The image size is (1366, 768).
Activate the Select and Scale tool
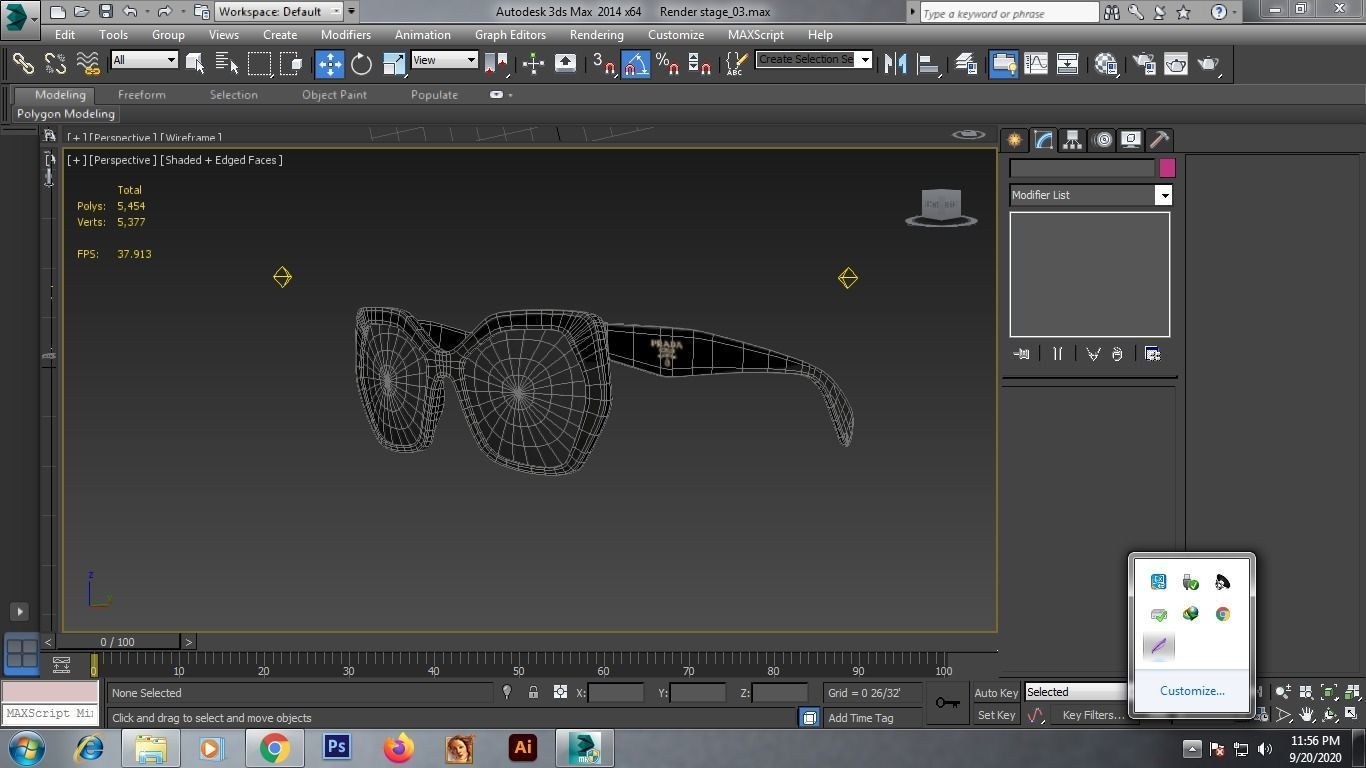tap(394, 63)
